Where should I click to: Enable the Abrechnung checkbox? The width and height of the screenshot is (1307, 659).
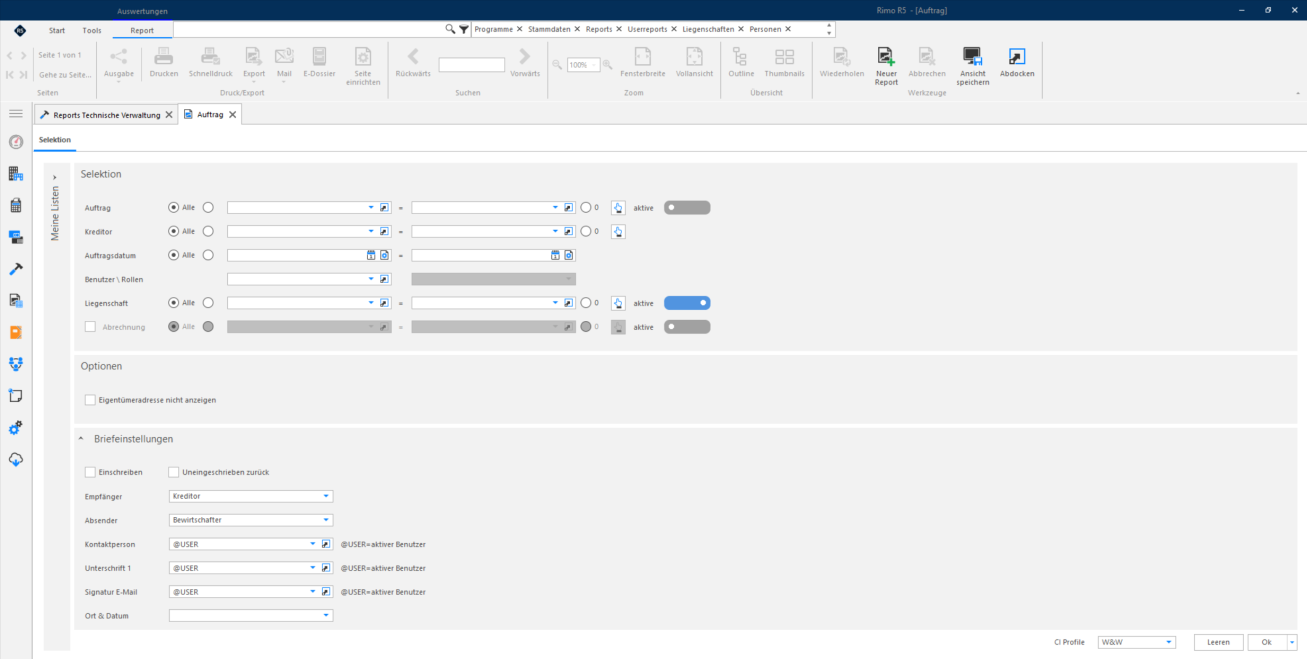click(91, 326)
